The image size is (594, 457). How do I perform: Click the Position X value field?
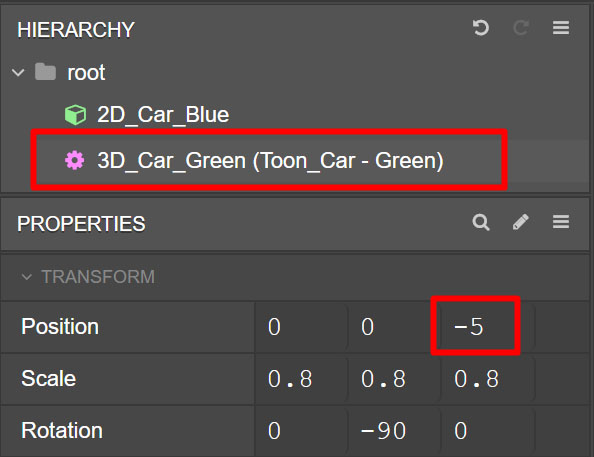click(301, 327)
